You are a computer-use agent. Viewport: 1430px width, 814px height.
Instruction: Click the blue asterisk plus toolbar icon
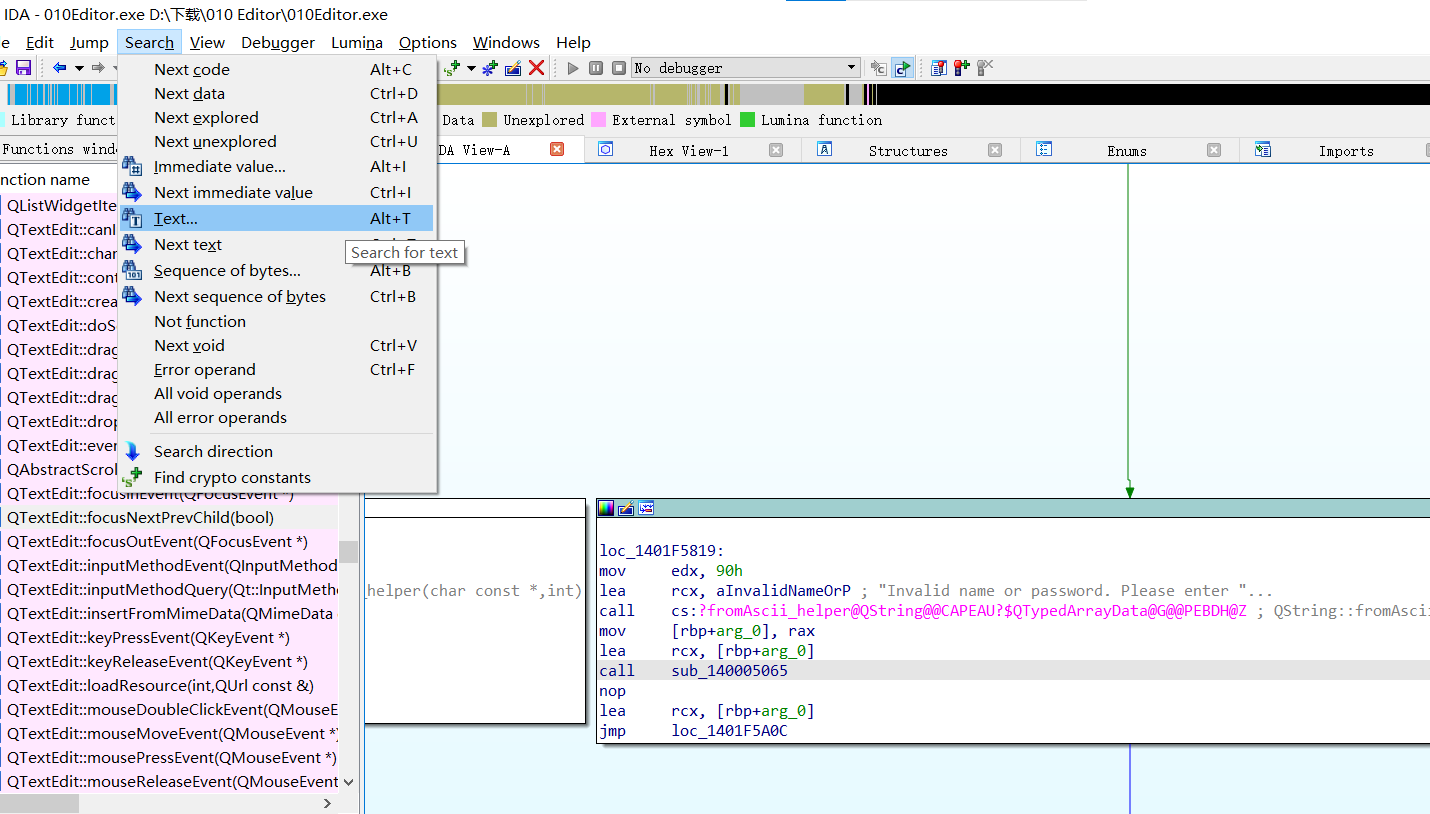pos(490,68)
